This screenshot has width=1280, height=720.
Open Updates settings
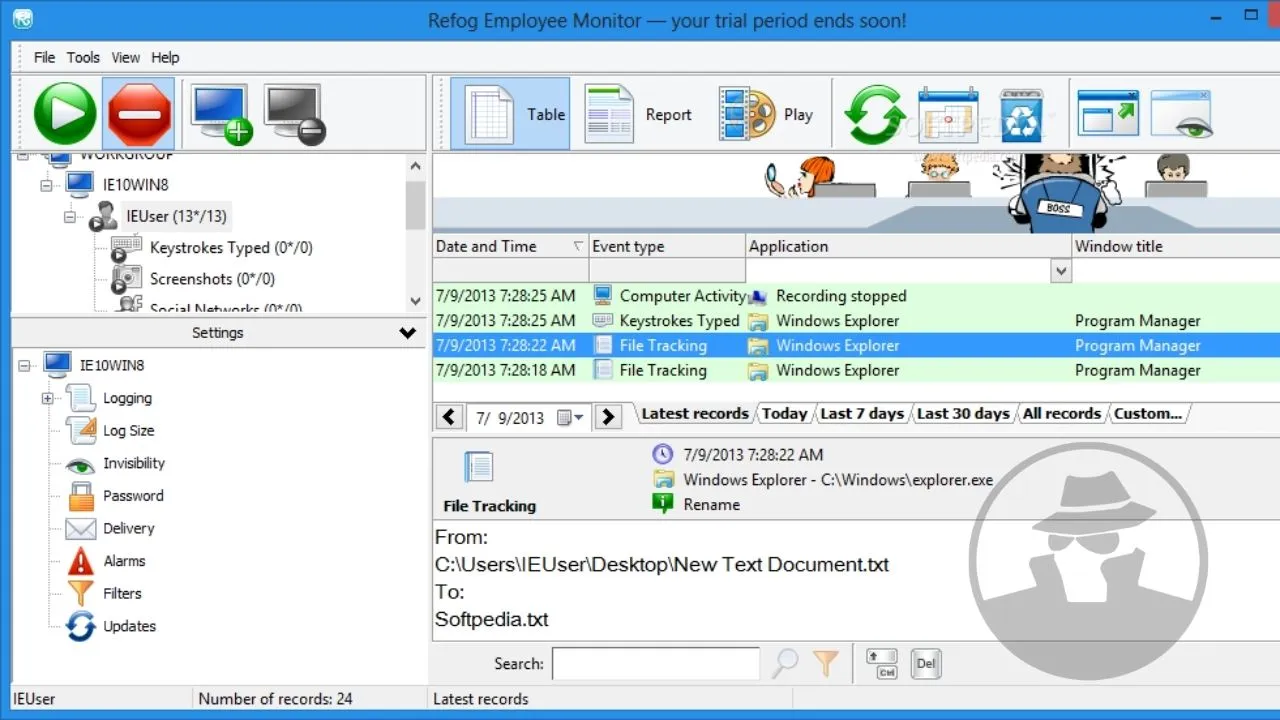(129, 626)
